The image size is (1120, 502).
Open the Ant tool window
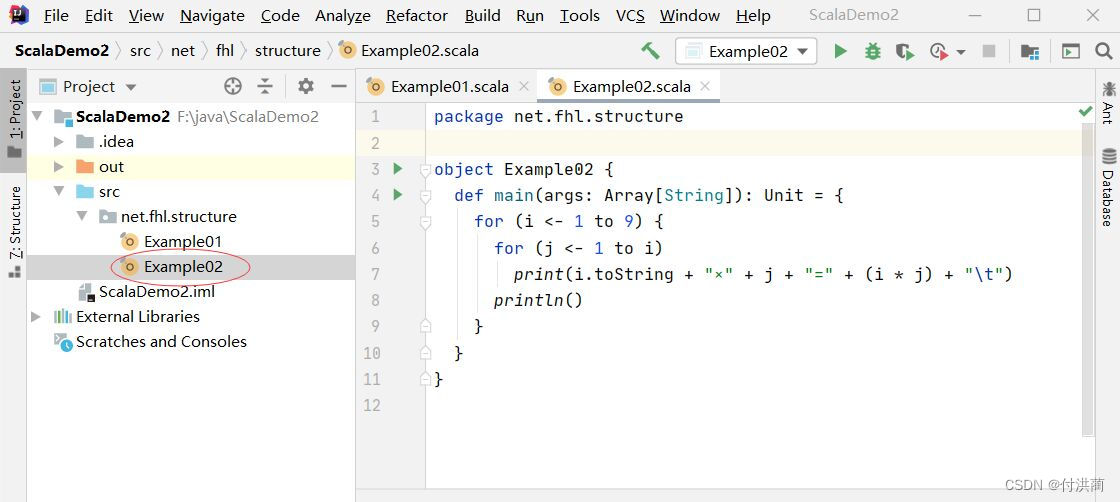1108,103
